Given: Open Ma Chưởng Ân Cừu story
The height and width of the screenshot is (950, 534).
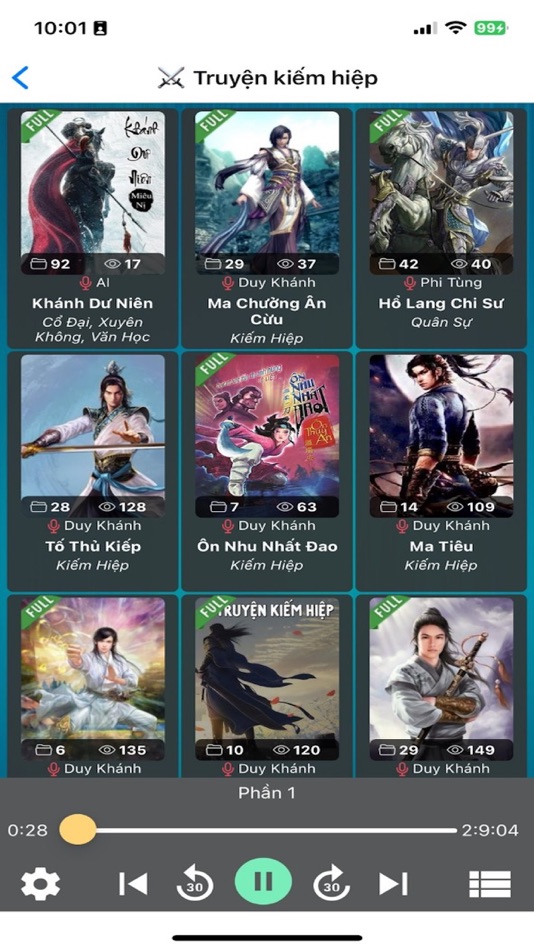Looking at the screenshot, I should point(267,311).
